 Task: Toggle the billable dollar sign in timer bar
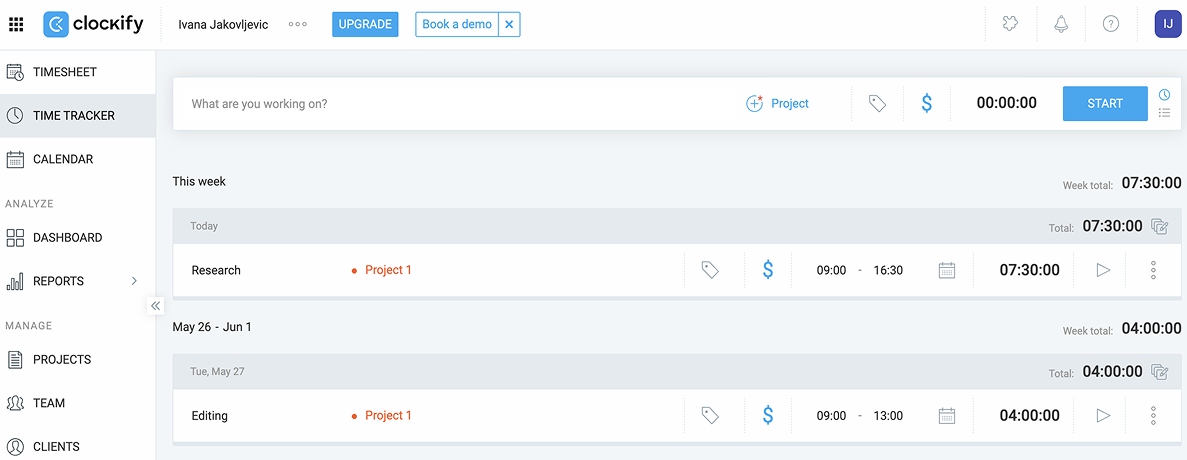pos(927,104)
